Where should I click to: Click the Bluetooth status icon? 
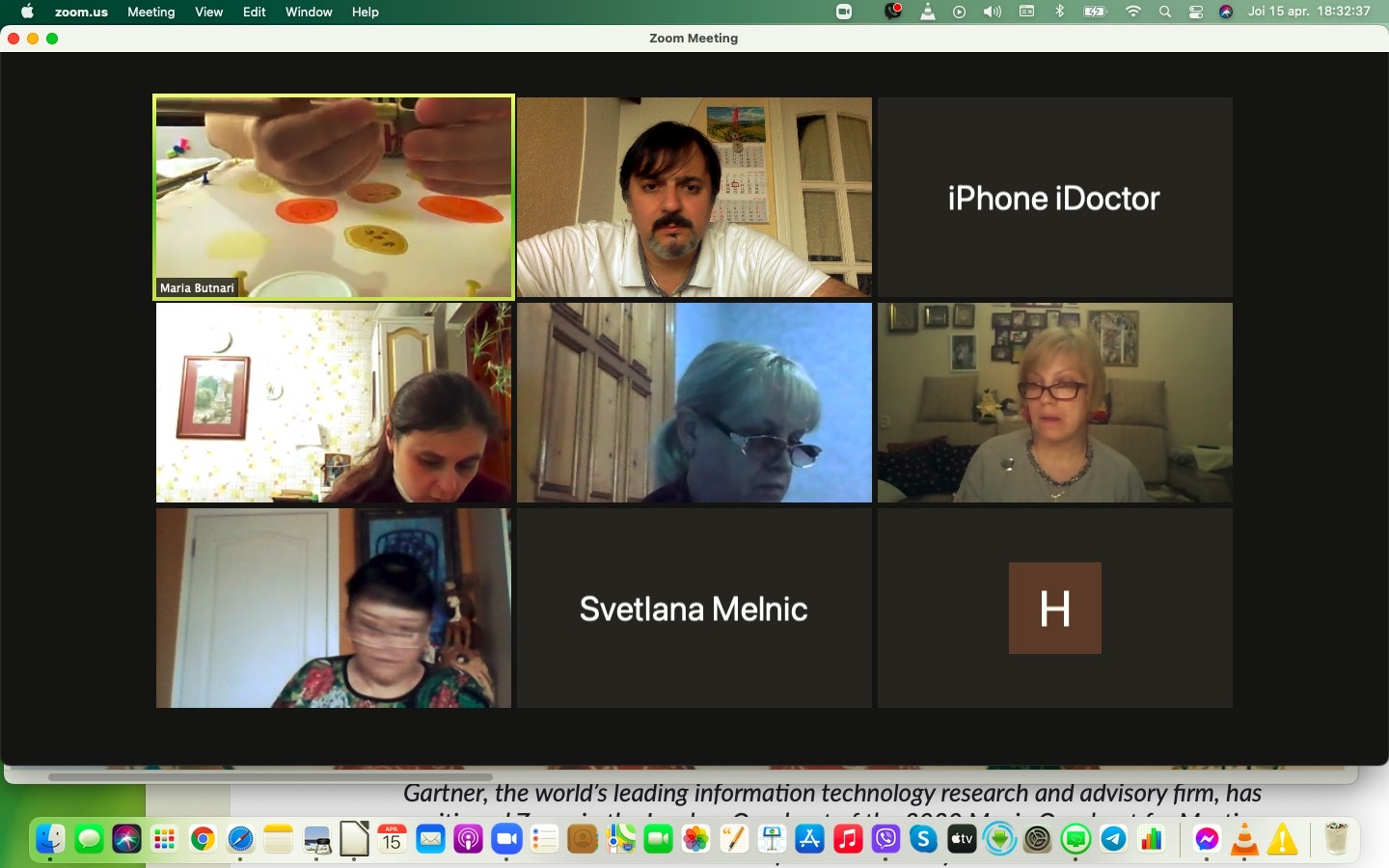click(1059, 12)
